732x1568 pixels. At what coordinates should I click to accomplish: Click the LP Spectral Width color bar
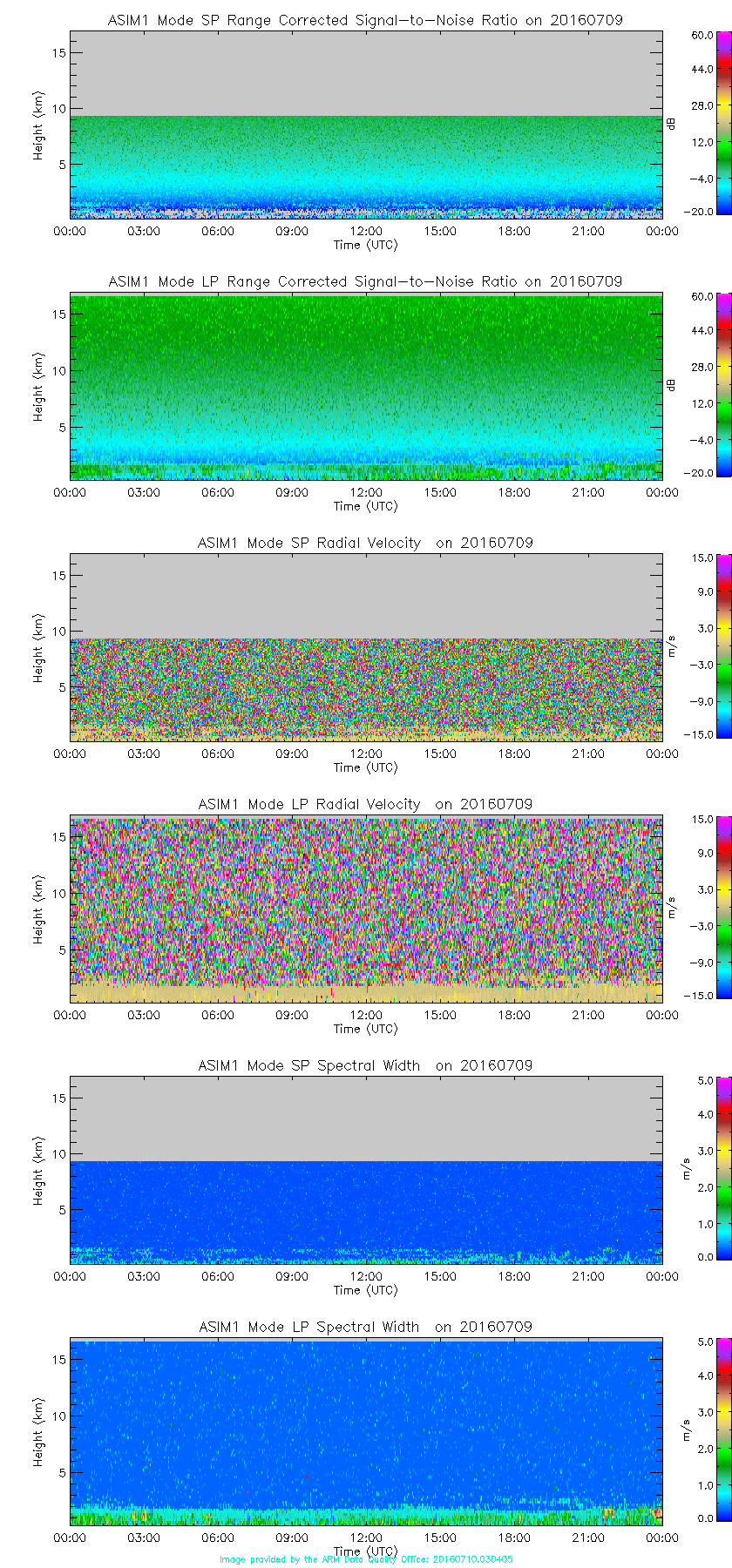point(698,1430)
